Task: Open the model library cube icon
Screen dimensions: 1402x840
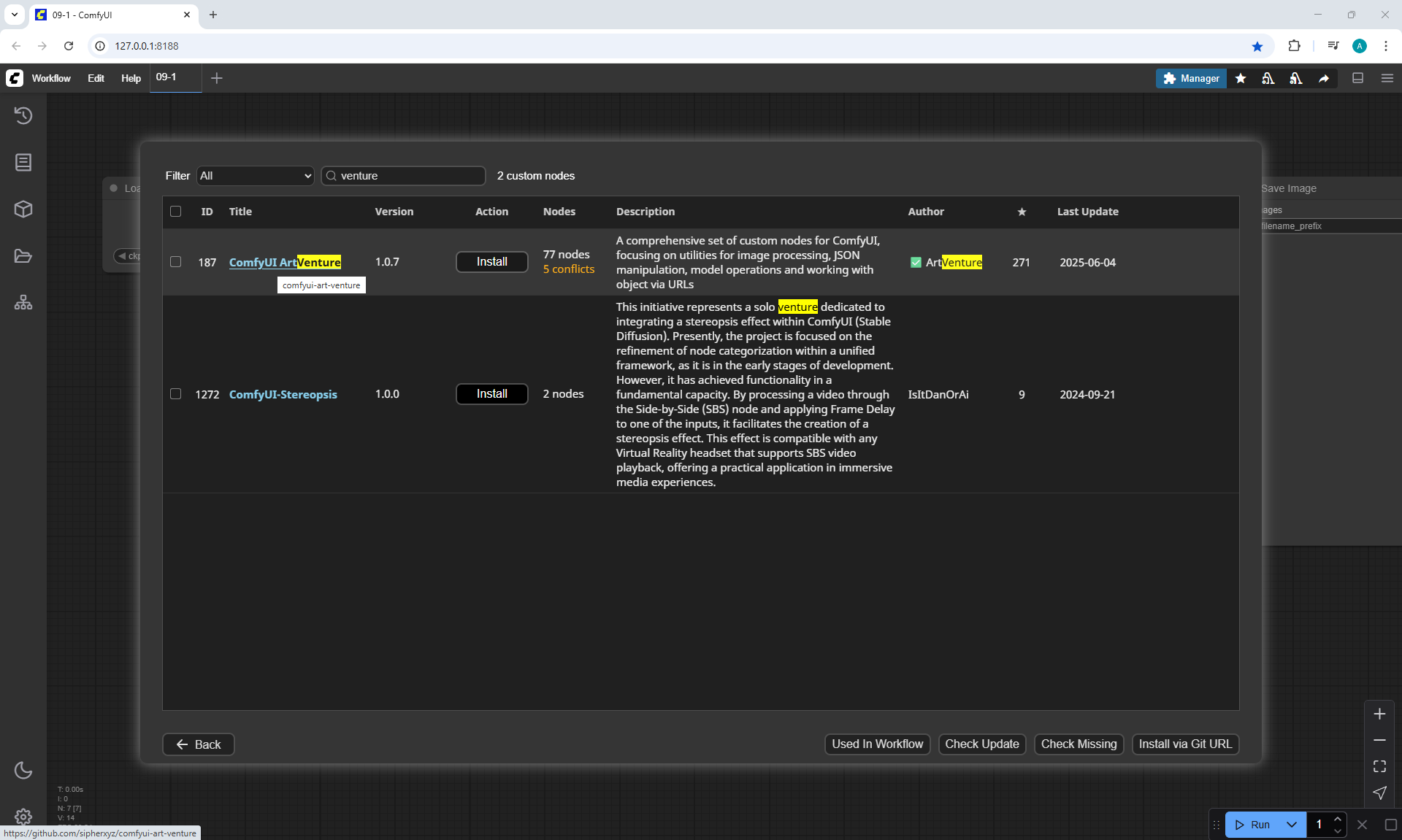Action: (x=23, y=209)
